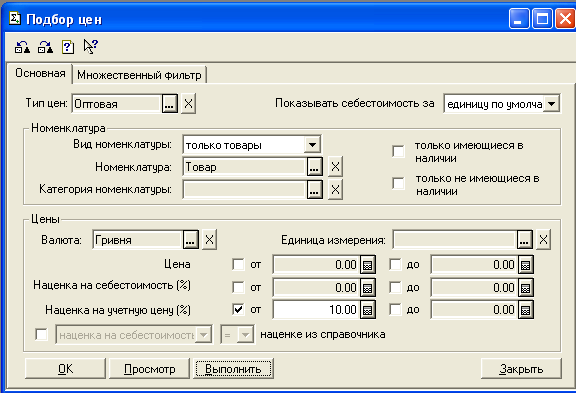The height and width of the screenshot is (393, 576).
Task: Minimize the Подбор цен window
Action: point(519,18)
